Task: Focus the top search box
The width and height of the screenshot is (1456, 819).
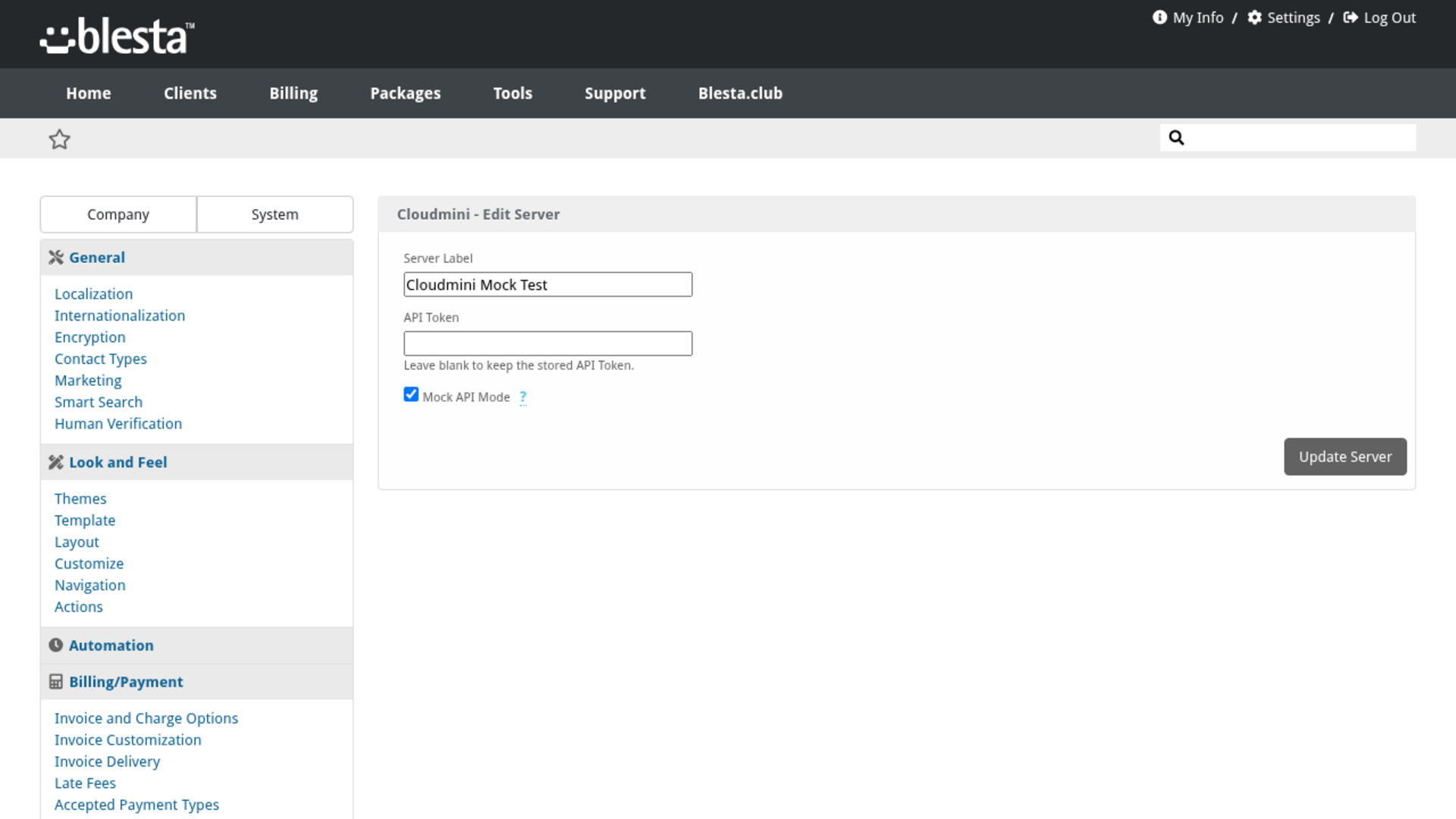Action: [1288, 137]
